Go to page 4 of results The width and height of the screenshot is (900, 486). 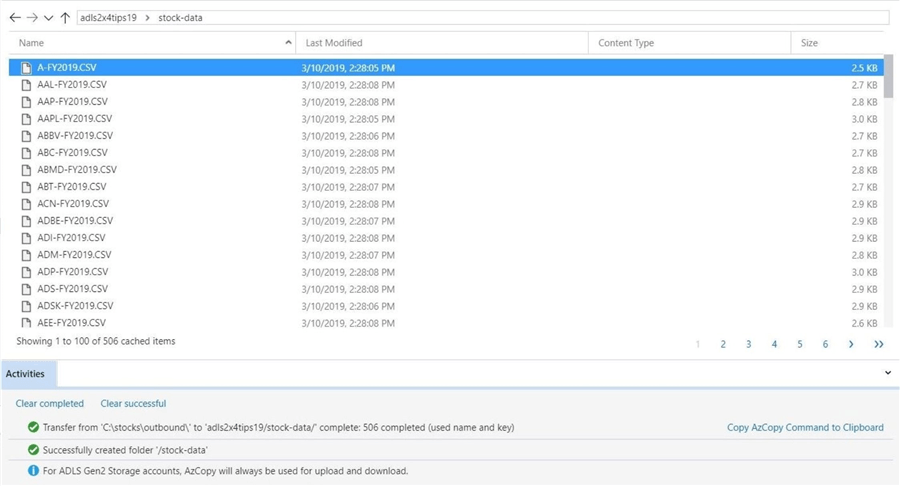(x=774, y=344)
